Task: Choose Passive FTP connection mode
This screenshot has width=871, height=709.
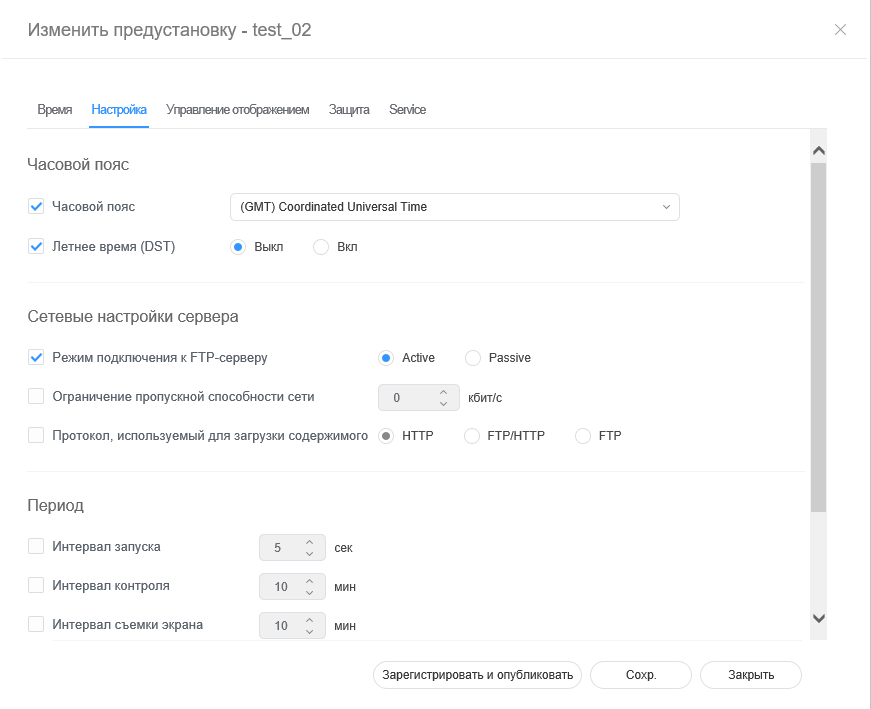Action: point(473,358)
